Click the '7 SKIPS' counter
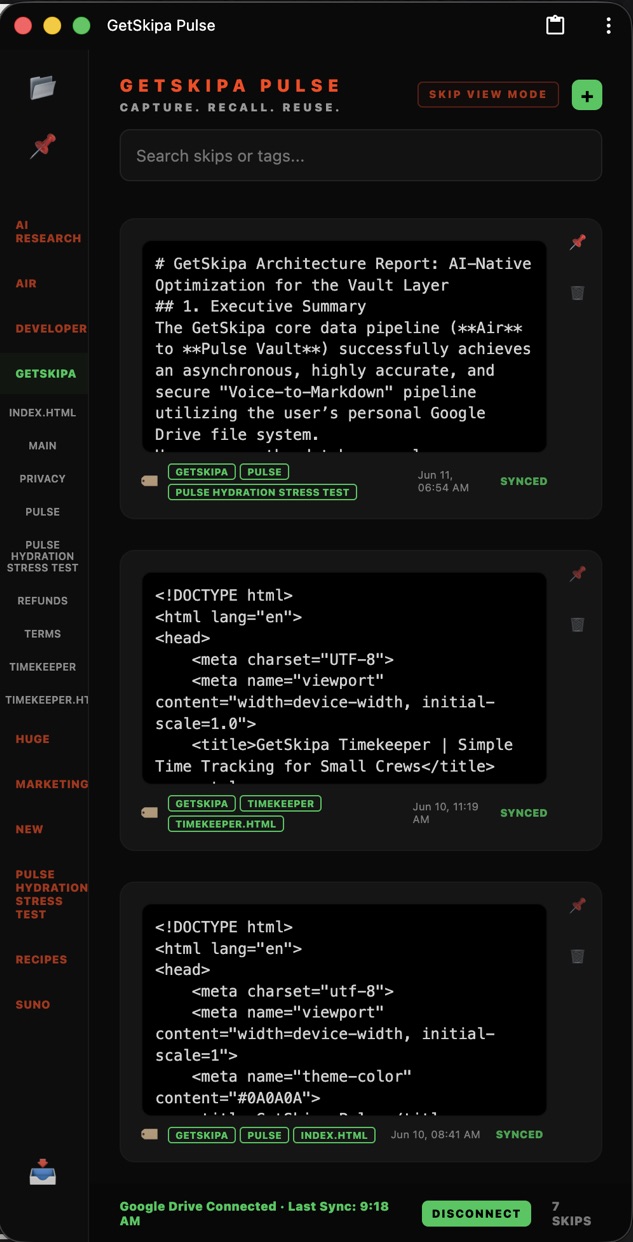This screenshot has width=633, height=1242. 571,1214
